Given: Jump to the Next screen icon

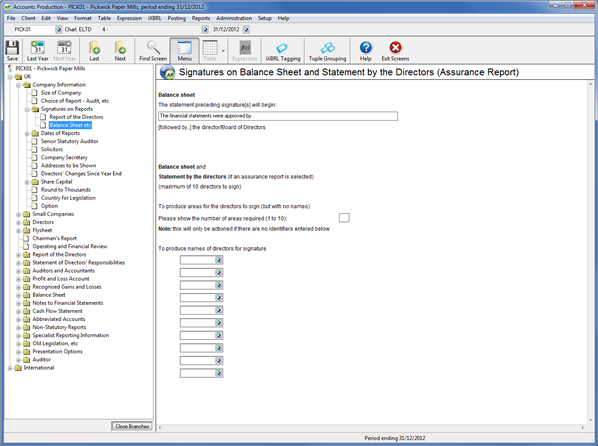Looking at the screenshot, I should click(x=120, y=50).
